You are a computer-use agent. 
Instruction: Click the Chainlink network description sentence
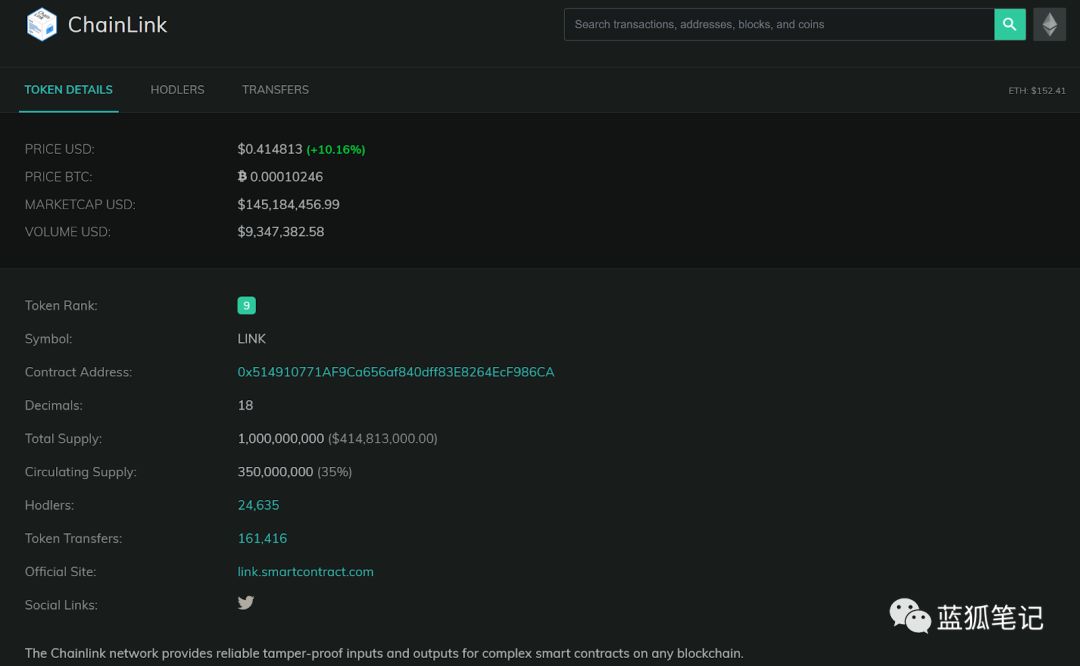coord(384,653)
